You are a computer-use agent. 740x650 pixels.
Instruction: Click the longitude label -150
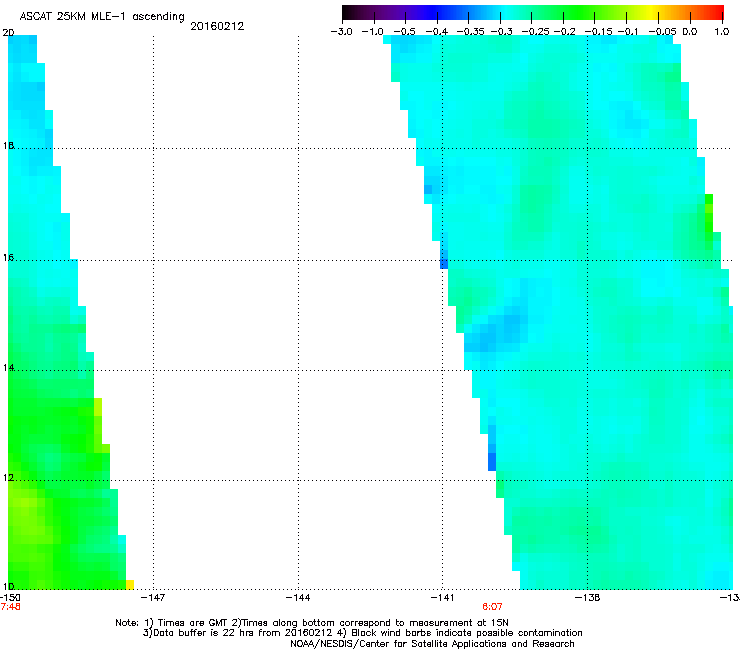tap(10, 598)
